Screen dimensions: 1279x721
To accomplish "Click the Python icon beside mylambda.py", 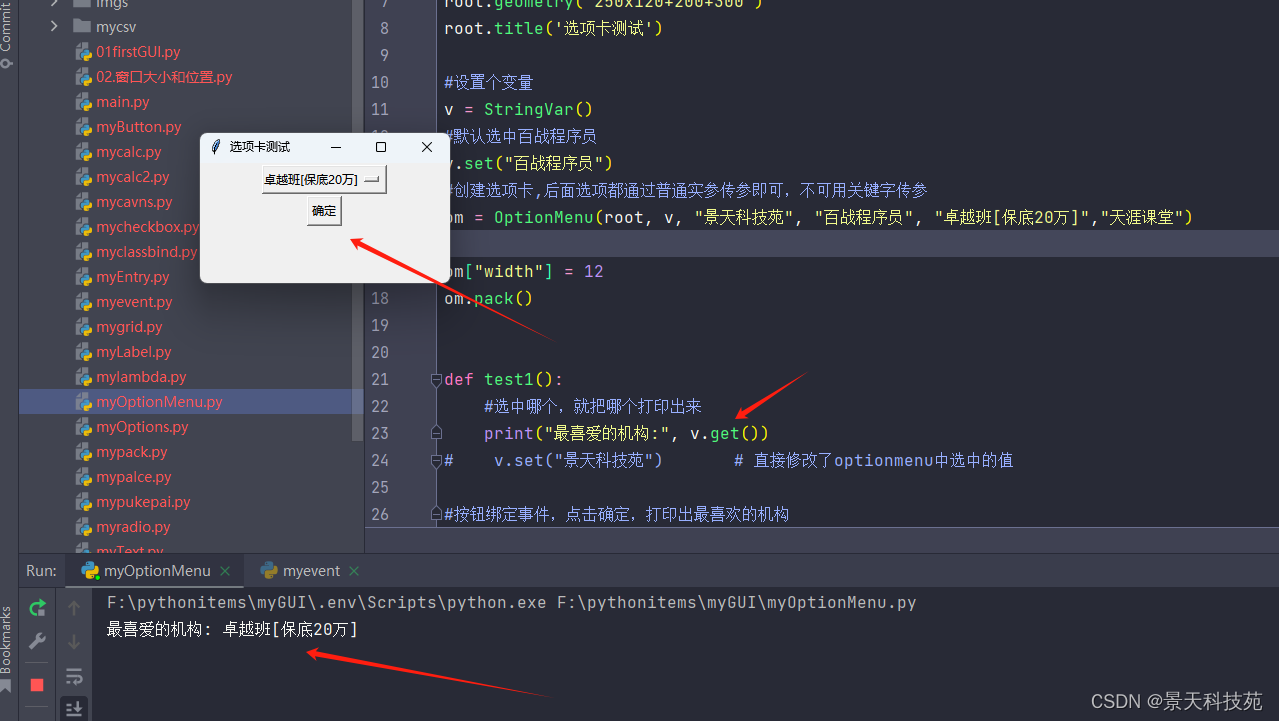I will click(x=84, y=377).
